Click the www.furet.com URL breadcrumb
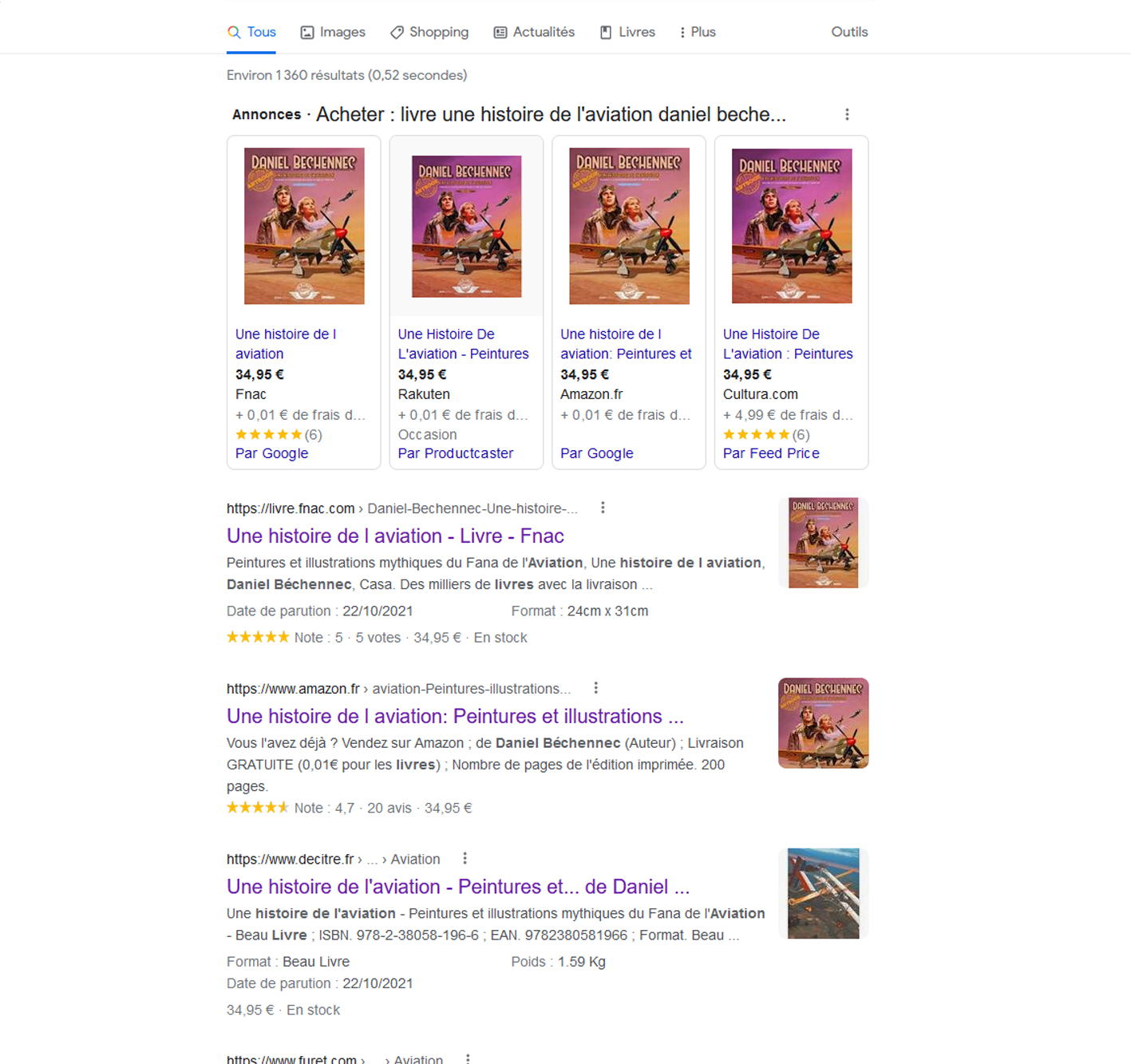The image size is (1131, 1064). [x=334, y=1058]
